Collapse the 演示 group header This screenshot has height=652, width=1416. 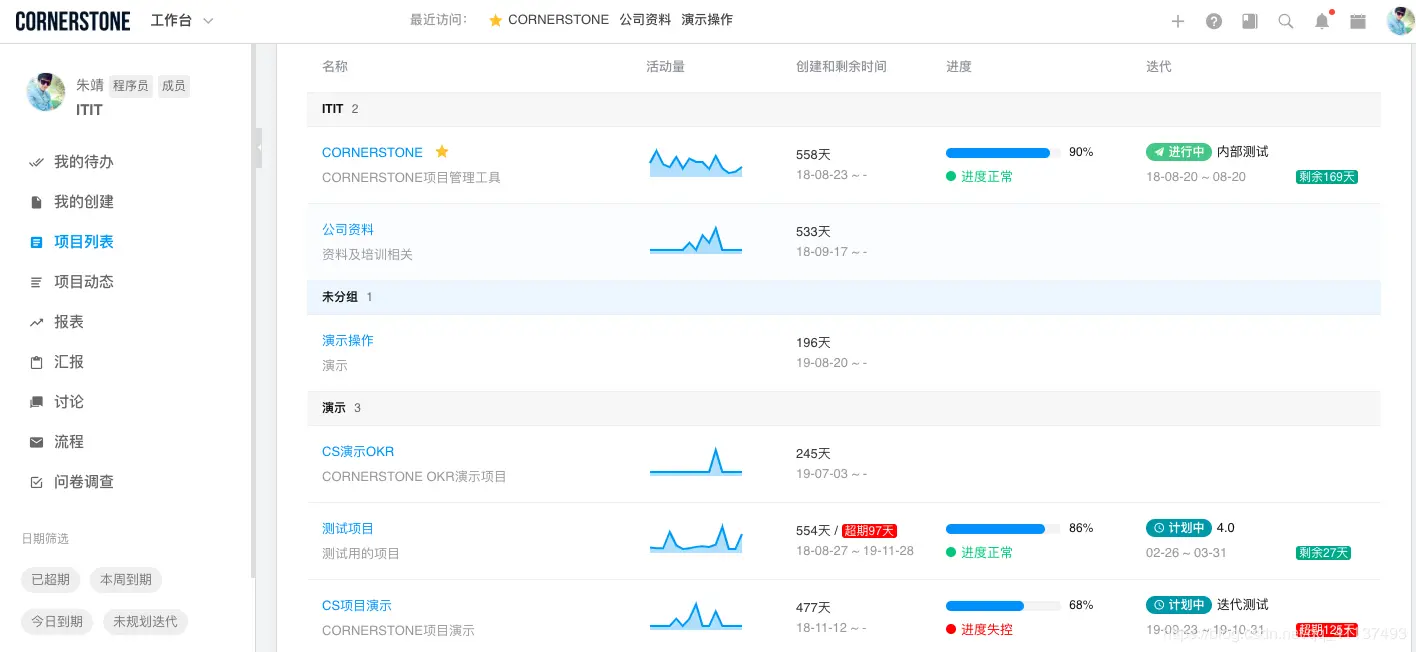333,407
